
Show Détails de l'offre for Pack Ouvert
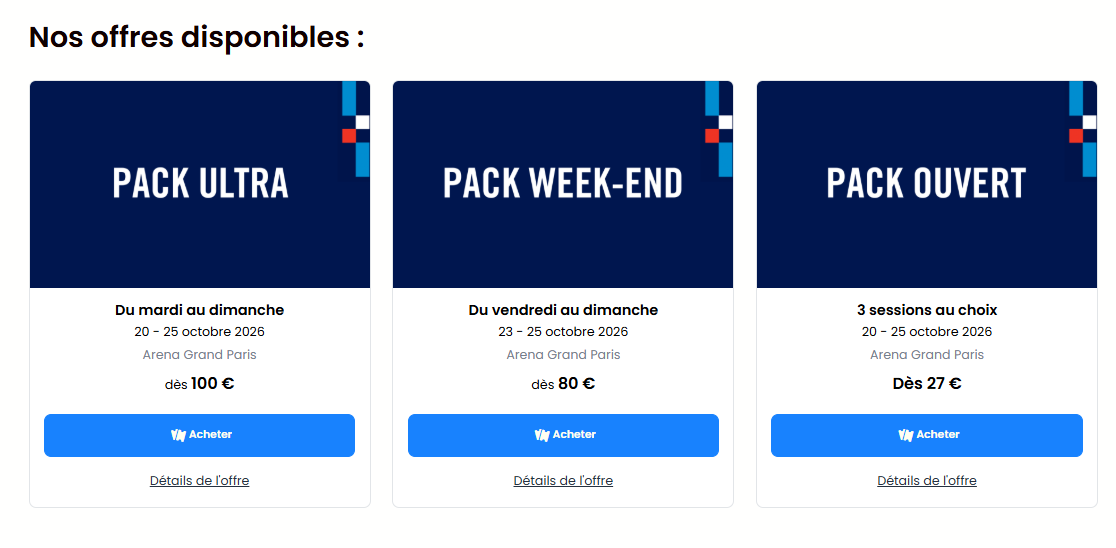coord(927,481)
